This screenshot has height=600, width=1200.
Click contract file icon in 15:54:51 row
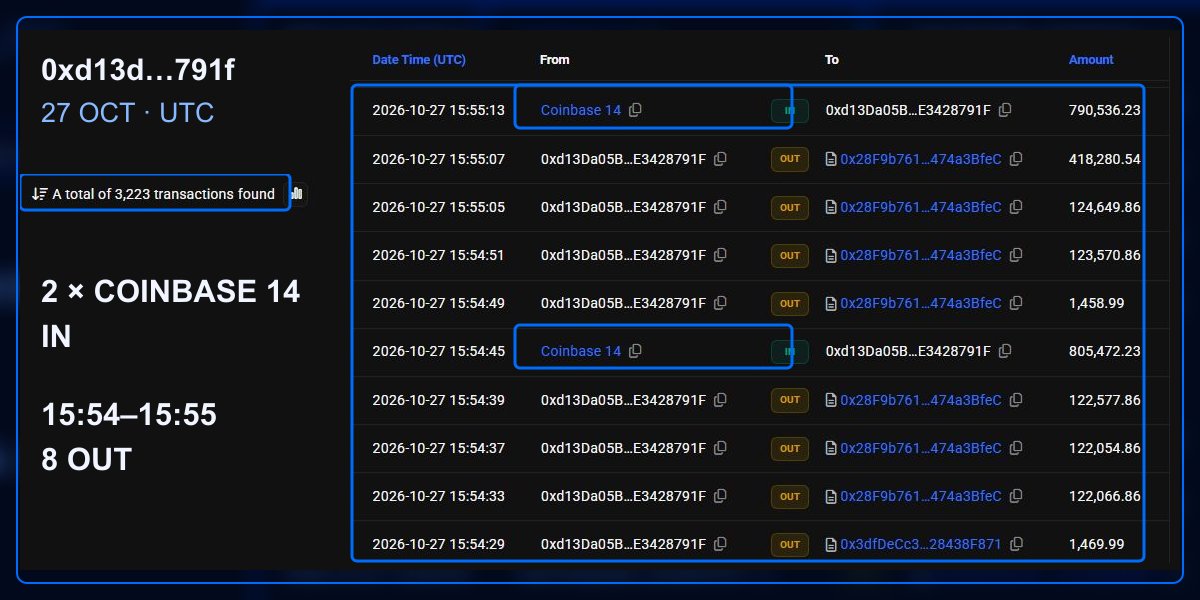coord(831,255)
